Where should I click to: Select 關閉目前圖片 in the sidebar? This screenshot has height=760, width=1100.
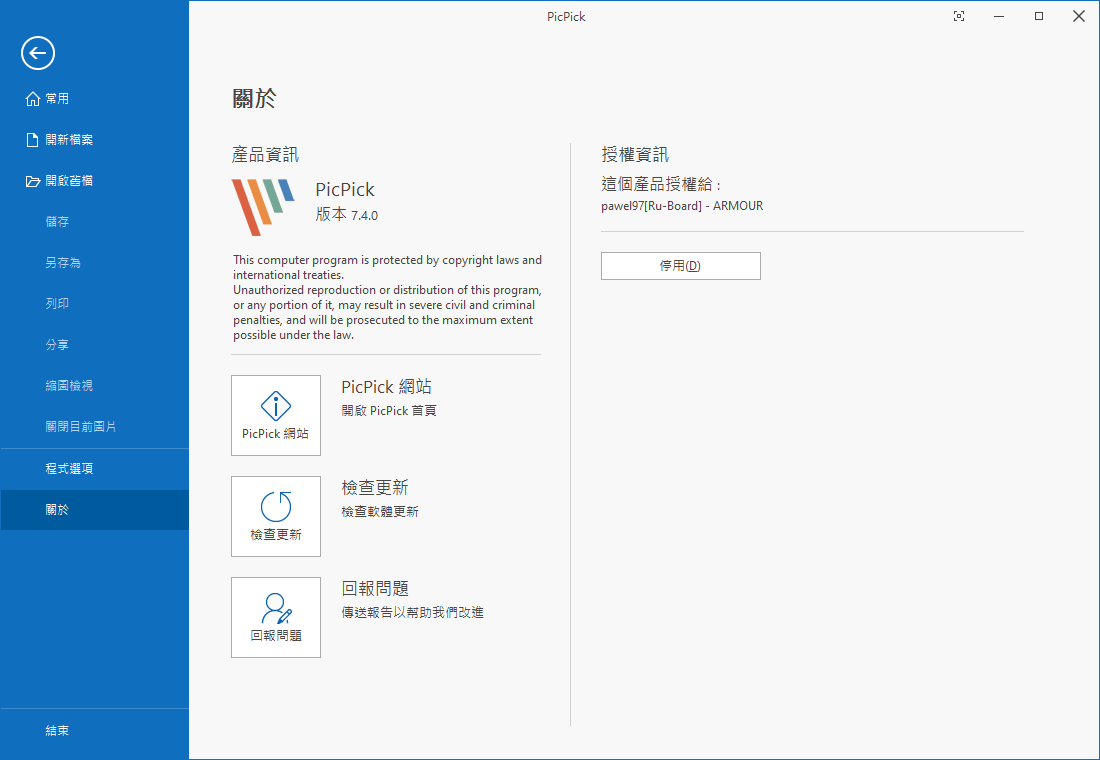(95, 427)
